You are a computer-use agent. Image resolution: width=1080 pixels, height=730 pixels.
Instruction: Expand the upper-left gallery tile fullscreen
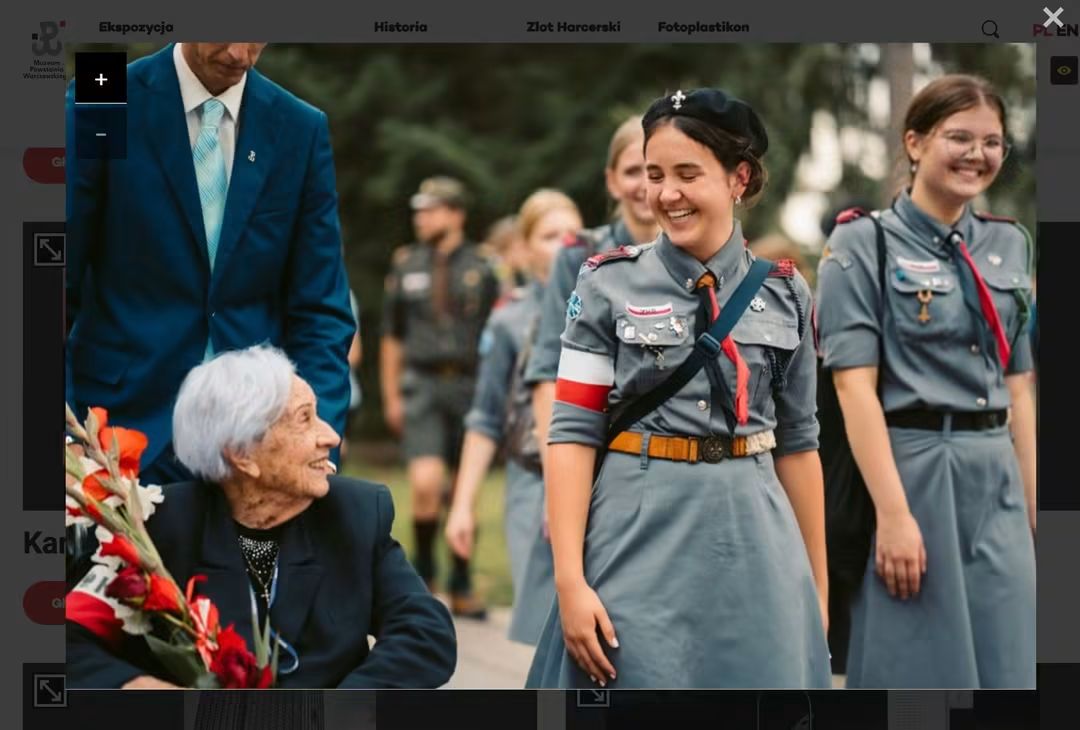point(50,249)
